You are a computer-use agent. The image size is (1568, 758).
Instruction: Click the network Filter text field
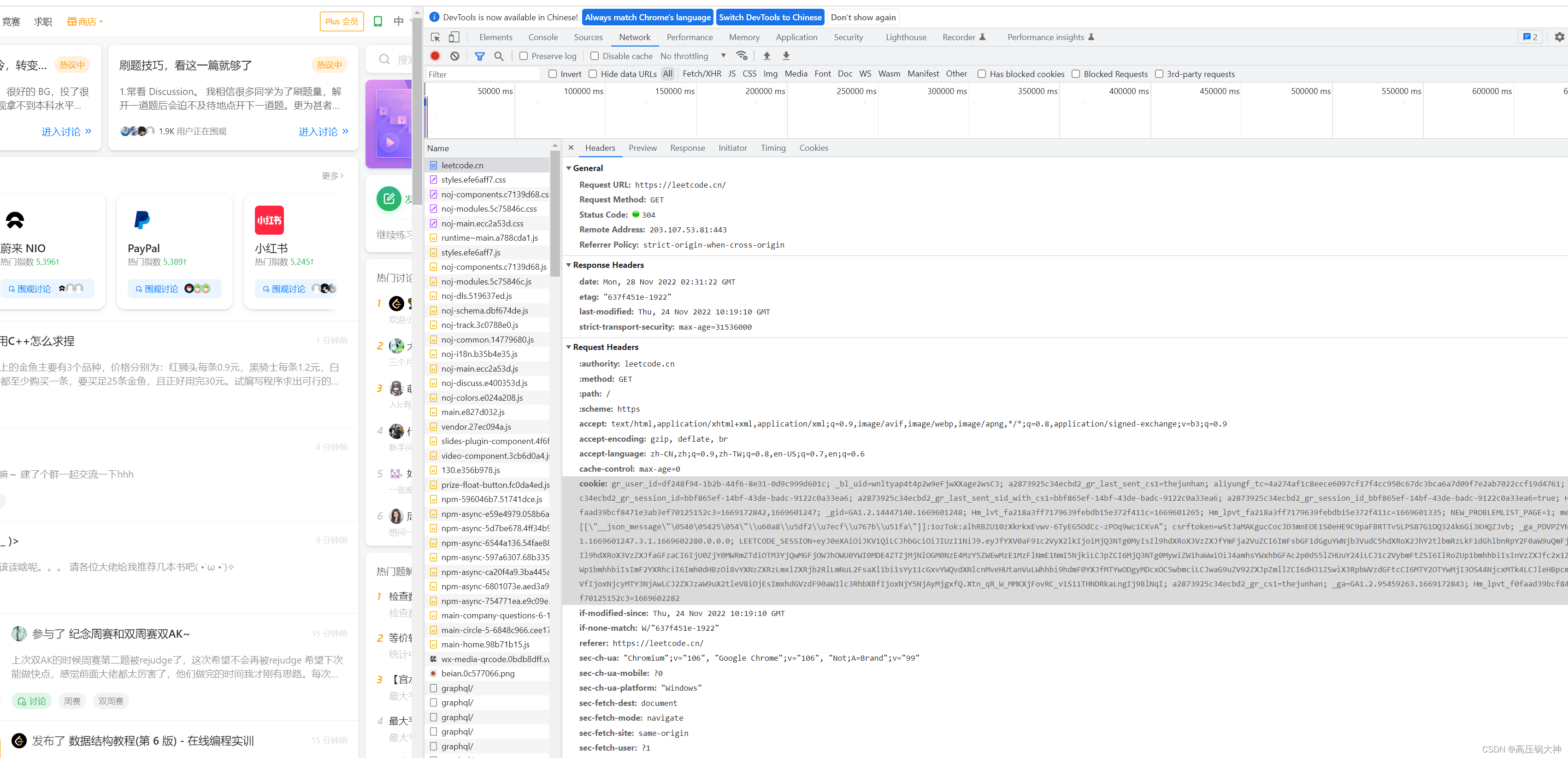coord(482,74)
